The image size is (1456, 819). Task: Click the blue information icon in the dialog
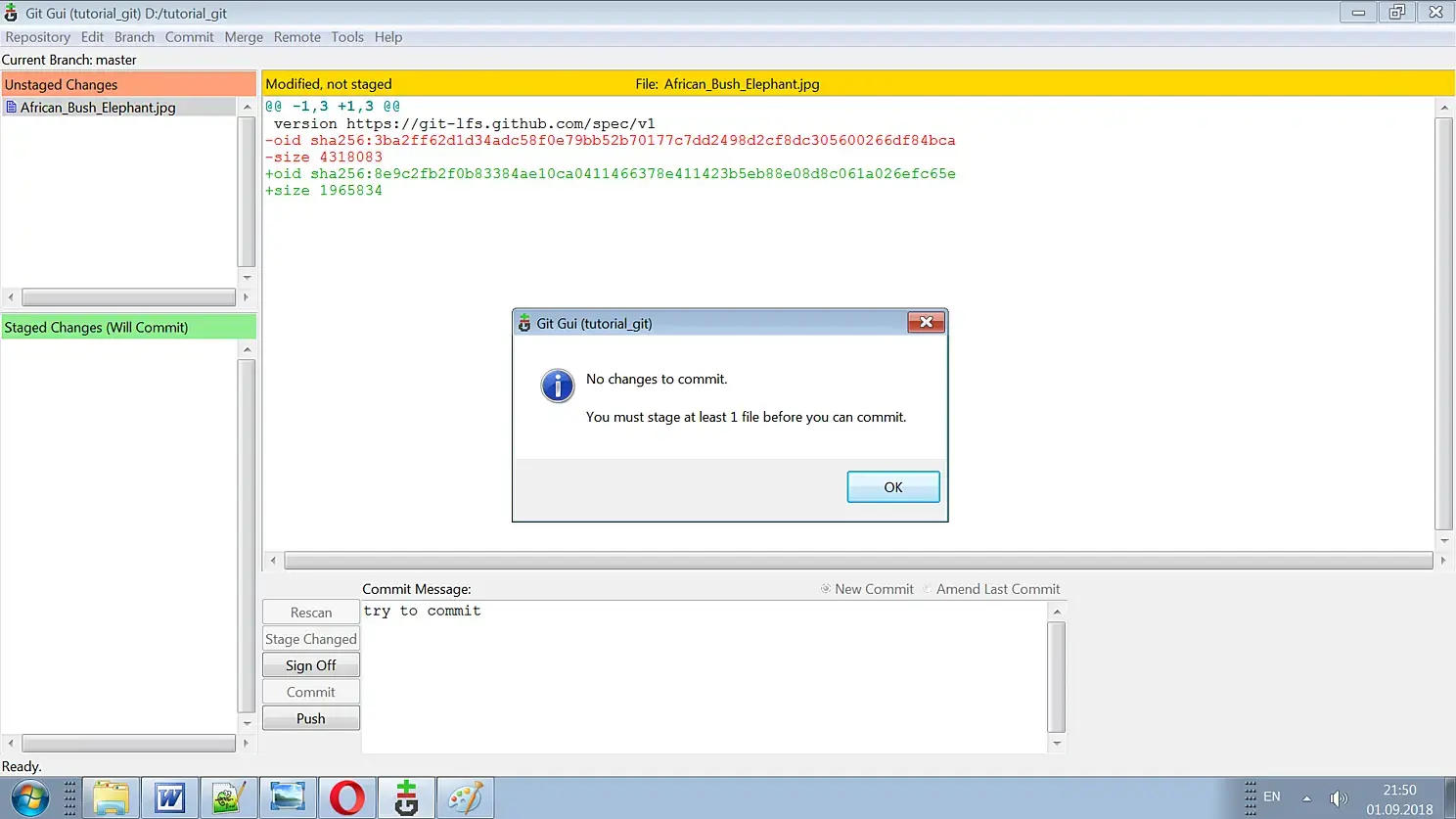click(558, 386)
